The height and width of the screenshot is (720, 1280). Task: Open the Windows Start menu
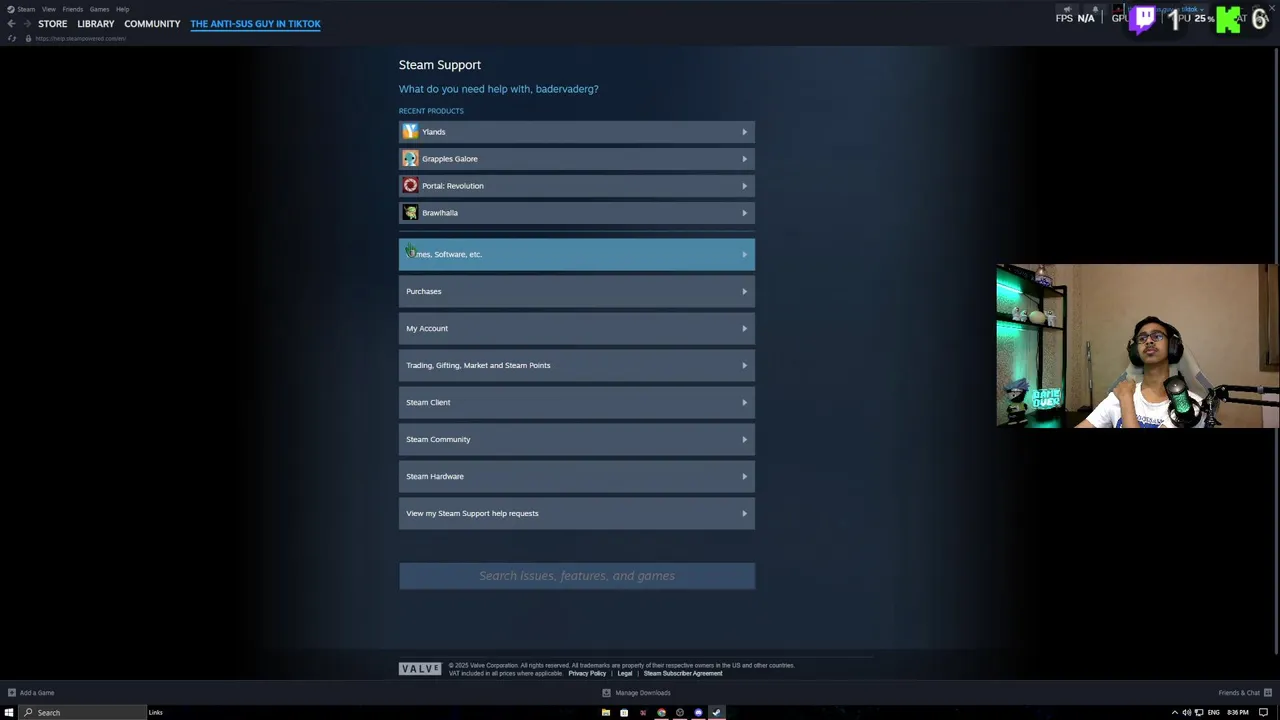(x=9, y=712)
